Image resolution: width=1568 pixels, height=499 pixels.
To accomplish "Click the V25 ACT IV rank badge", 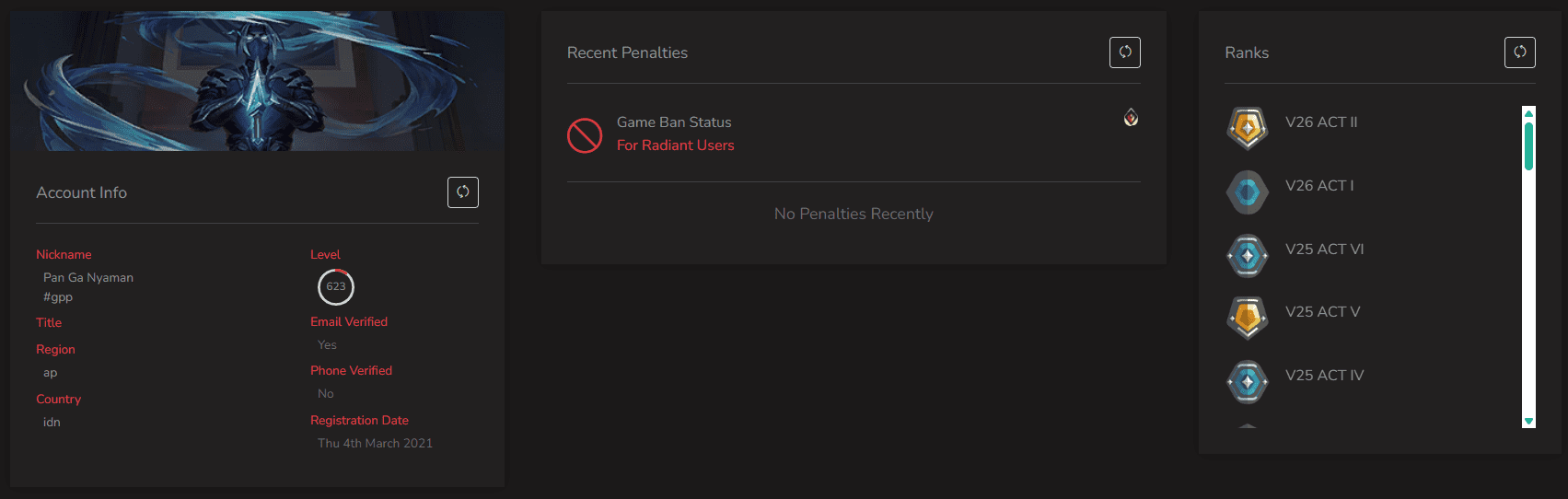I will (x=1248, y=381).
